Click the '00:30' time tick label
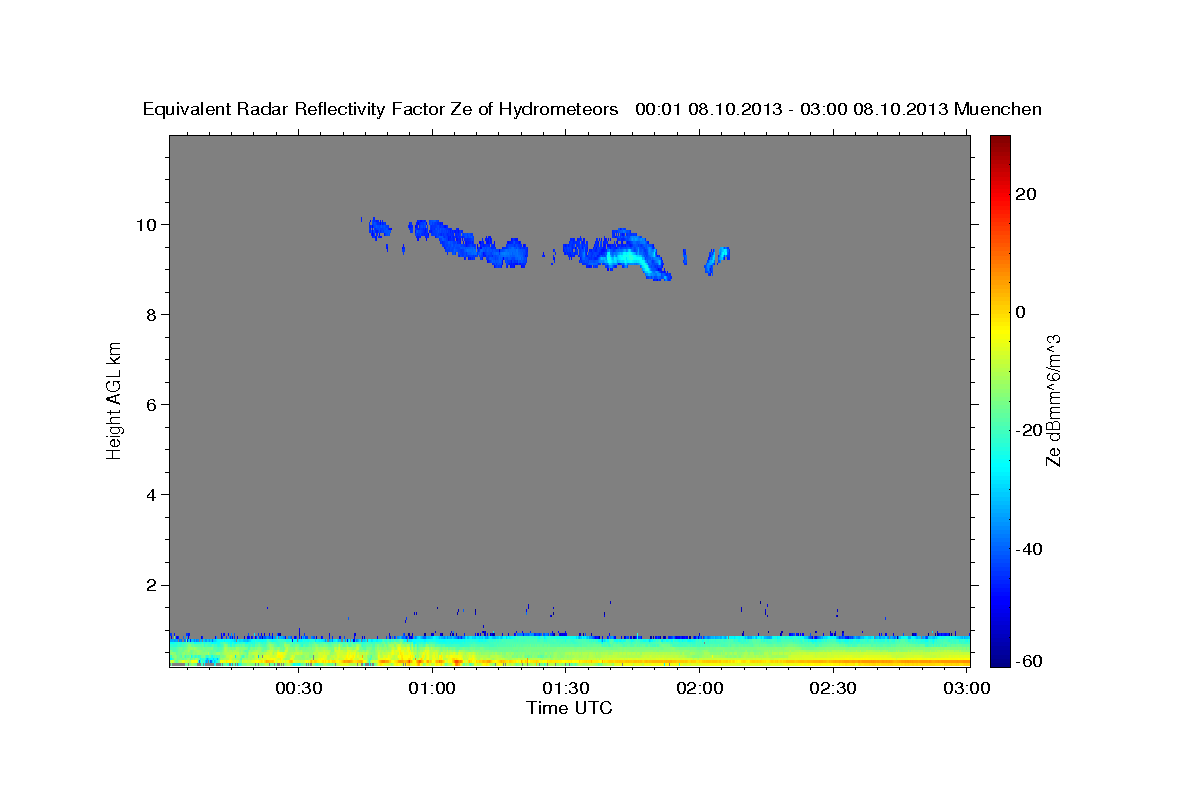The height and width of the screenshot is (800, 1200). 299,689
